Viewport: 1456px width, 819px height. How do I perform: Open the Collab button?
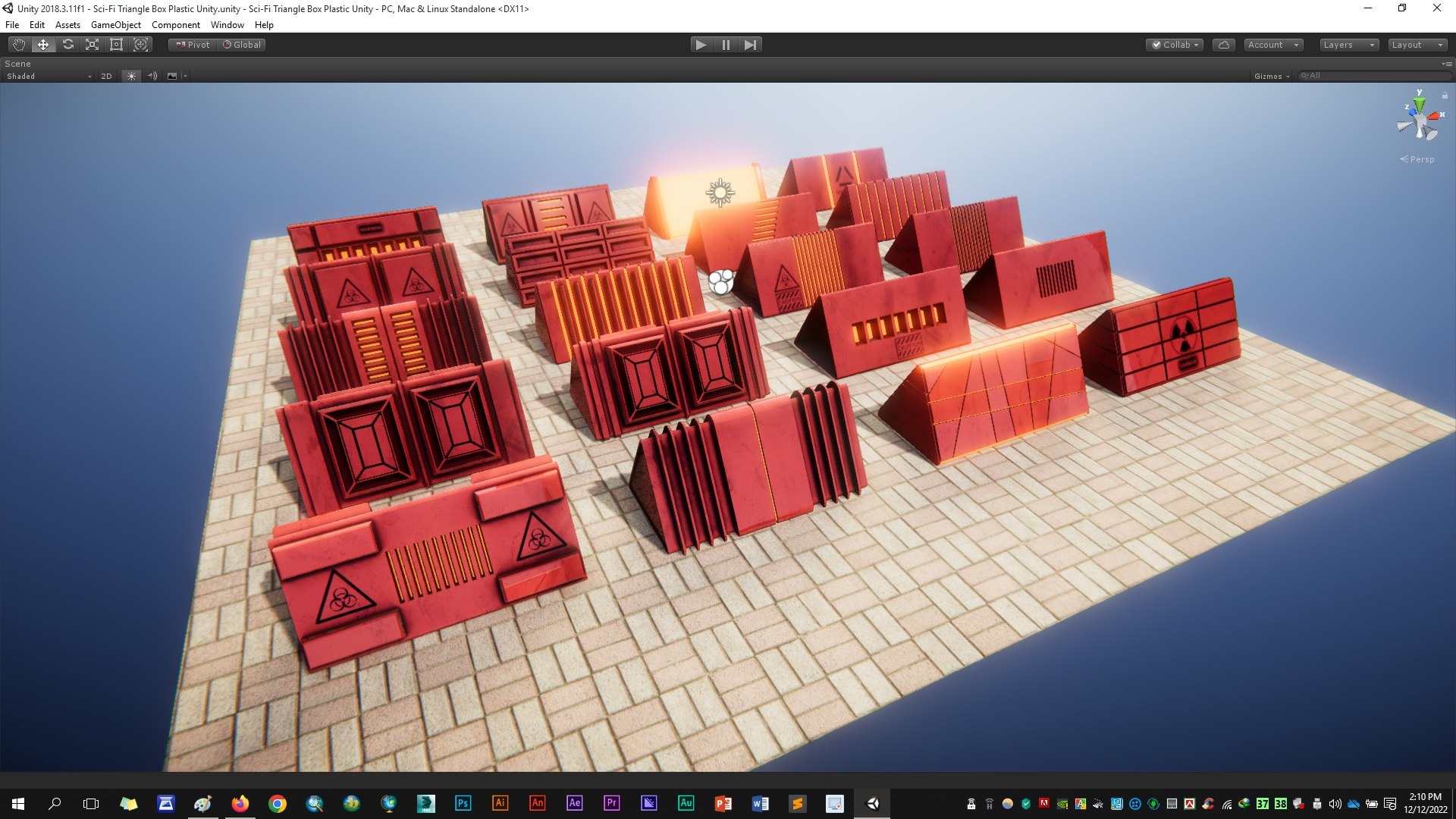[x=1175, y=45]
